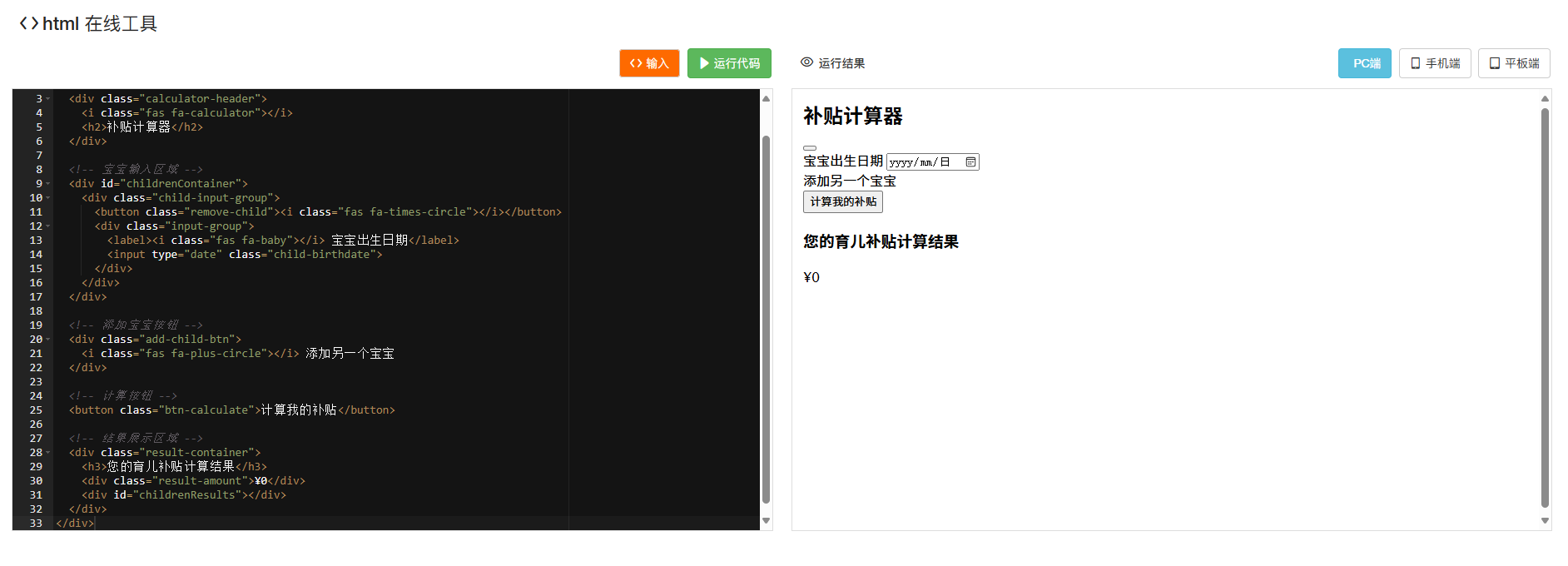Click the eye icon beside 运行结果
This screenshot has width=1568, height=566.
coord(806,62)
